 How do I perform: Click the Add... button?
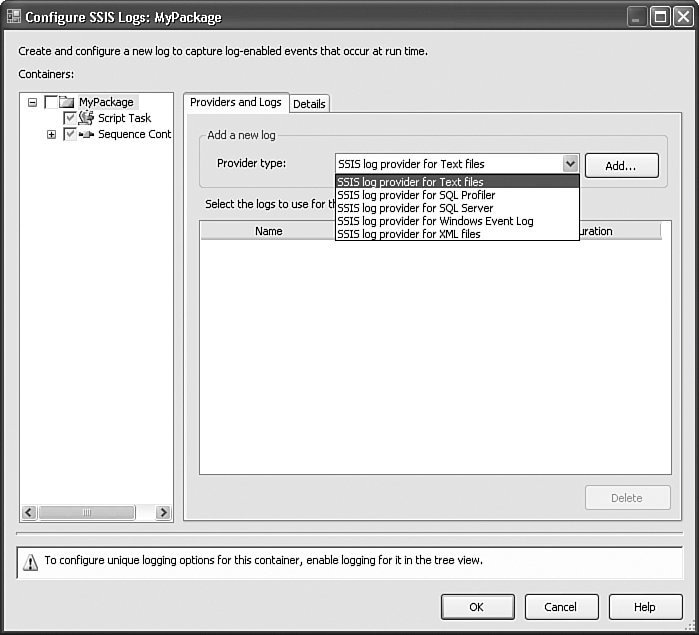621,166
